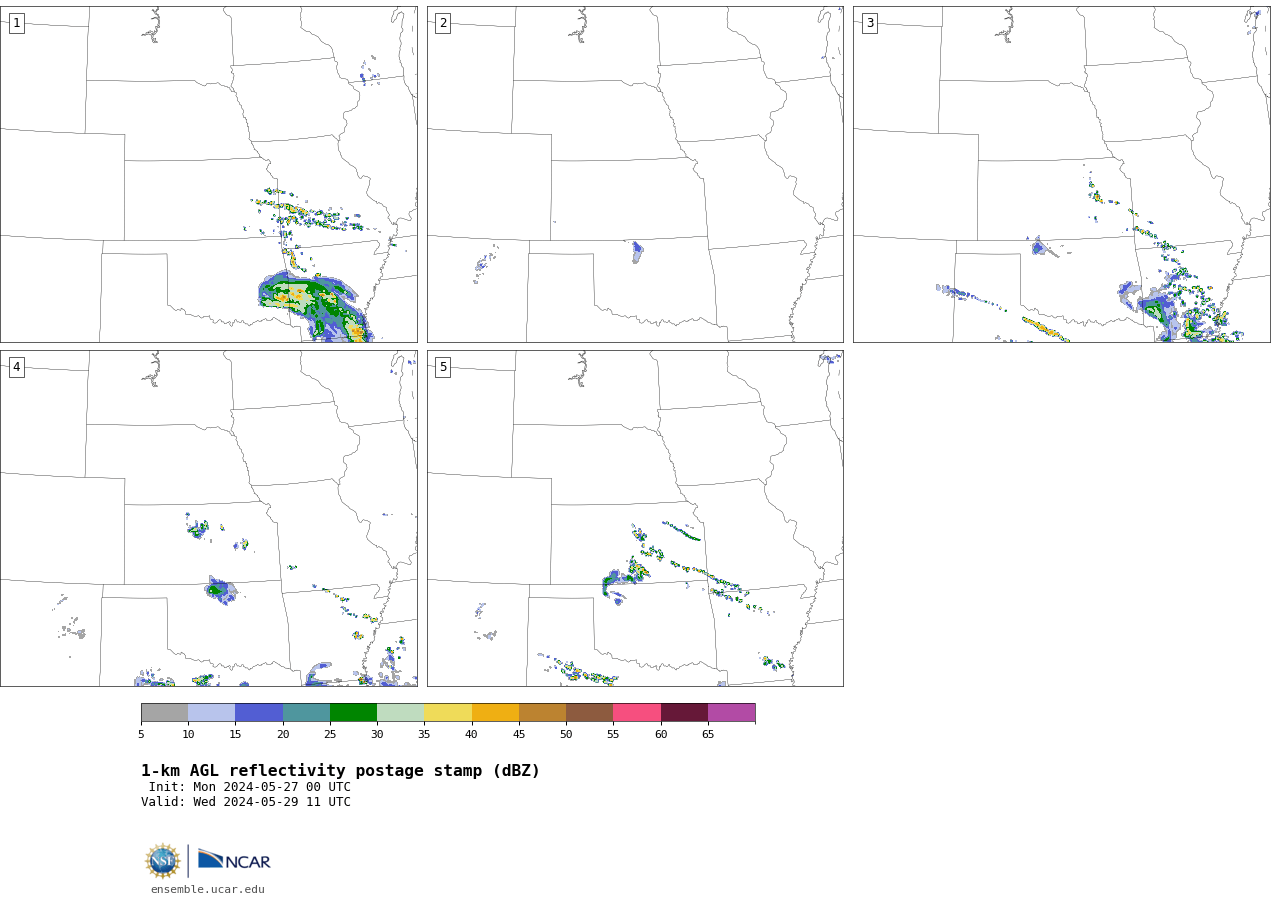Click the member label number 5
This screenshot has width=1280, height=901.
443,367
